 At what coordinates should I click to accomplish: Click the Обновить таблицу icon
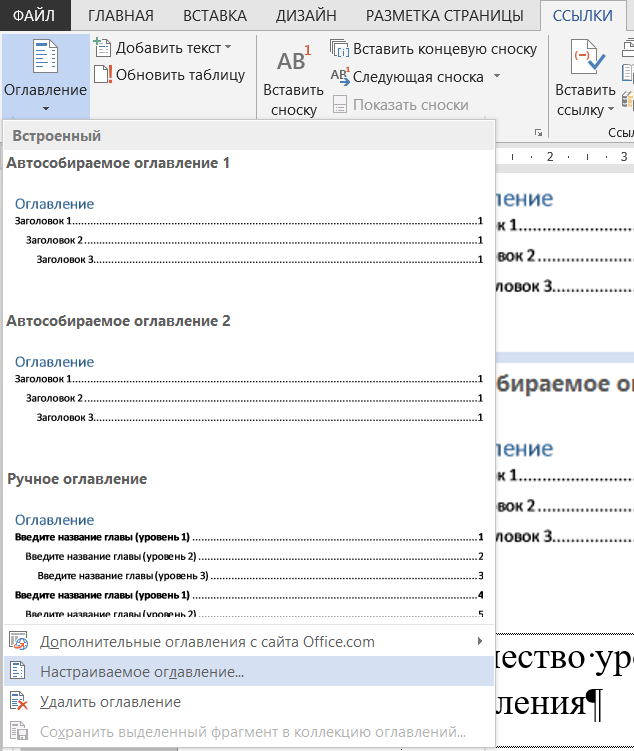(x=102, y=75)
